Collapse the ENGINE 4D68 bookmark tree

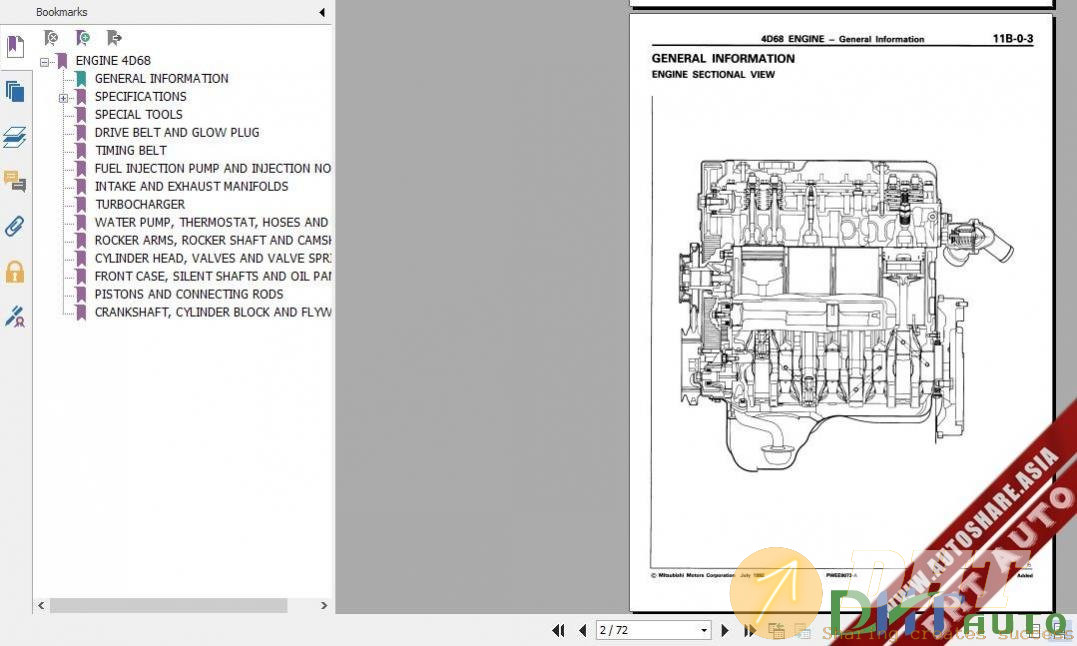coord(45,62)
